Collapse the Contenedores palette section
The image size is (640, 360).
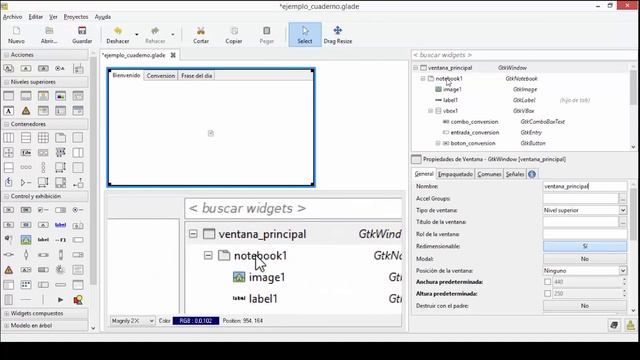click(45, 124)
